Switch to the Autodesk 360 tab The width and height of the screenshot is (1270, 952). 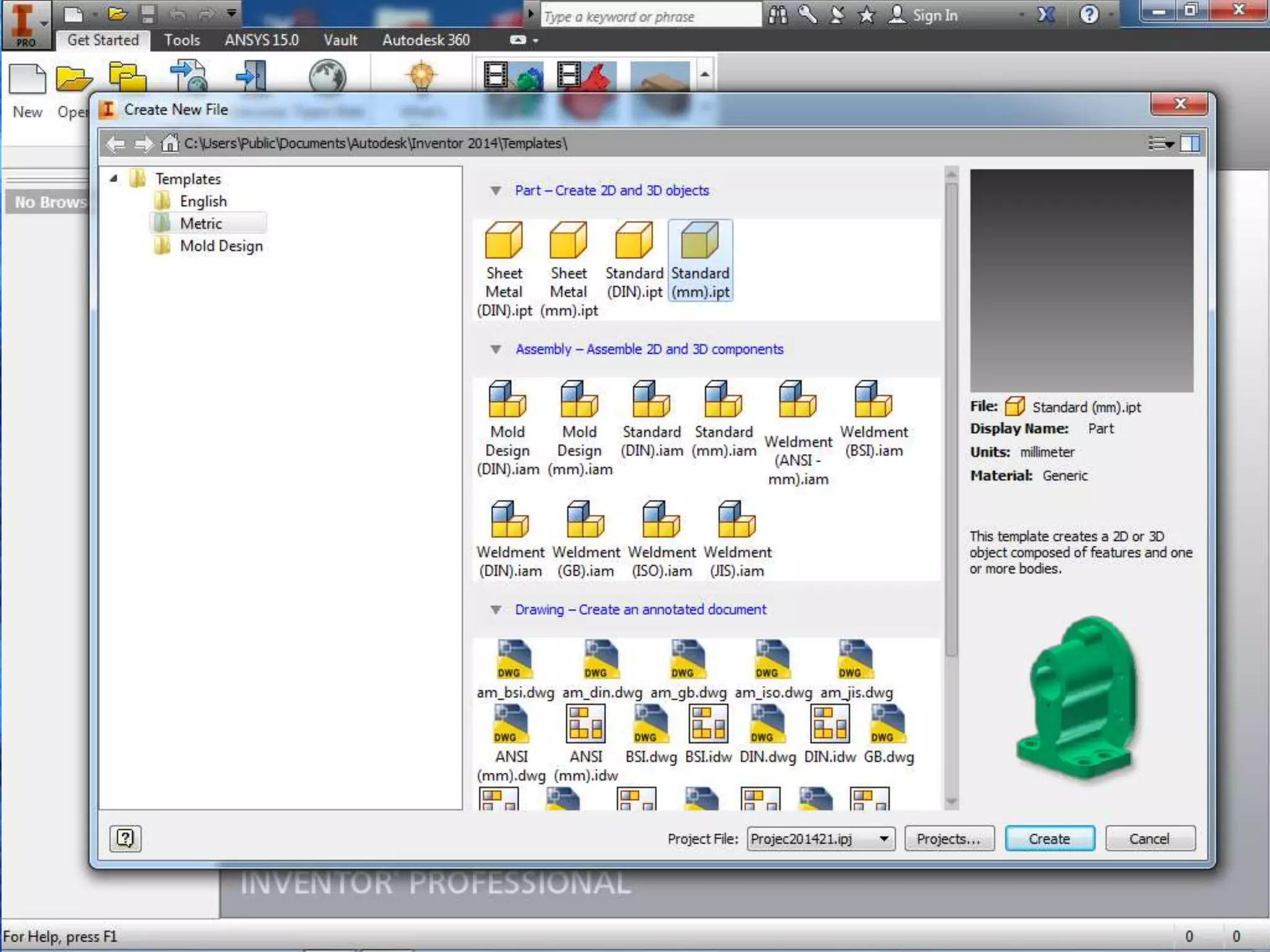(x=425, y=40)
